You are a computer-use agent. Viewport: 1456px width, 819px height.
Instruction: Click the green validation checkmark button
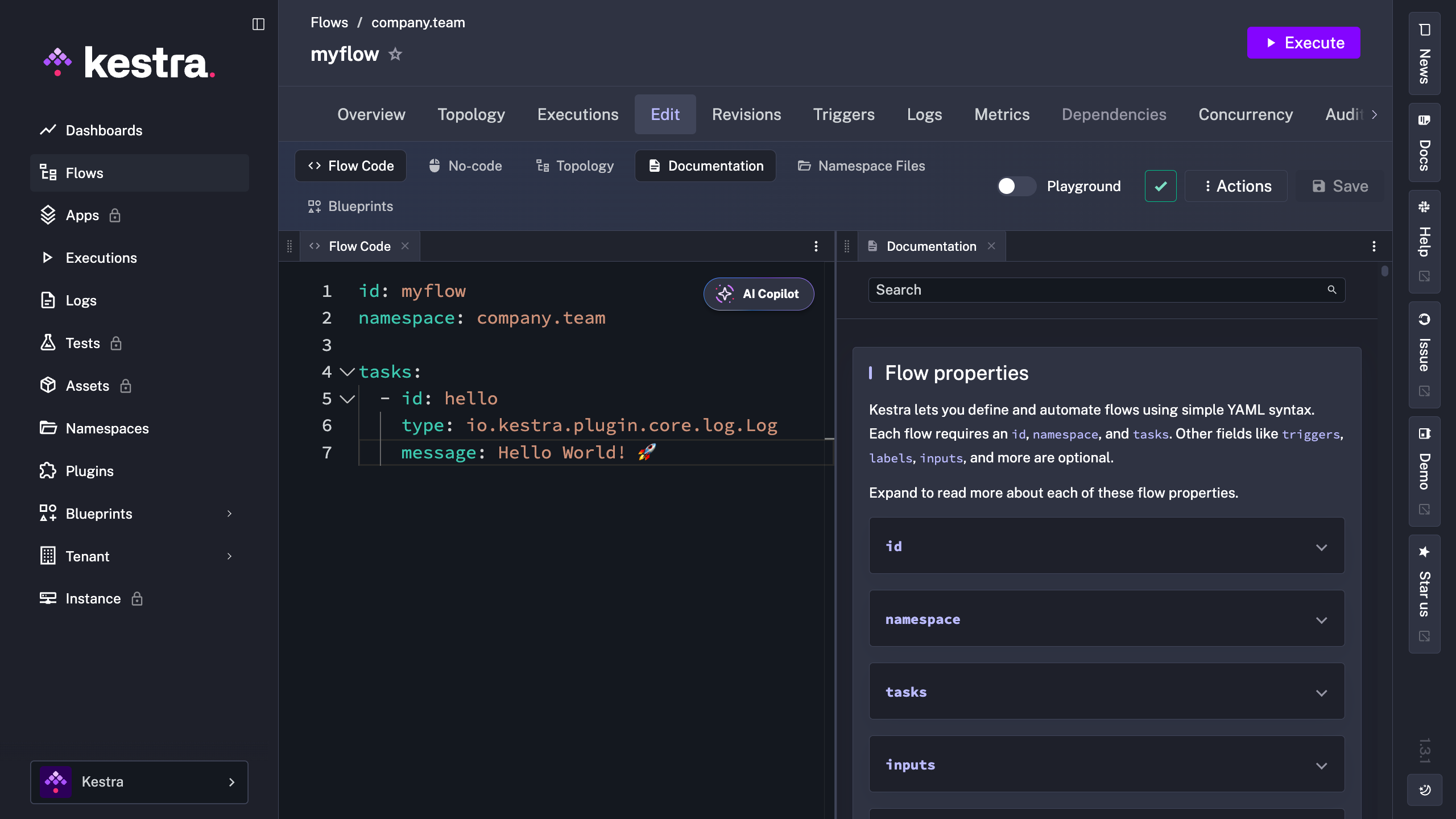coord(1160,186)
